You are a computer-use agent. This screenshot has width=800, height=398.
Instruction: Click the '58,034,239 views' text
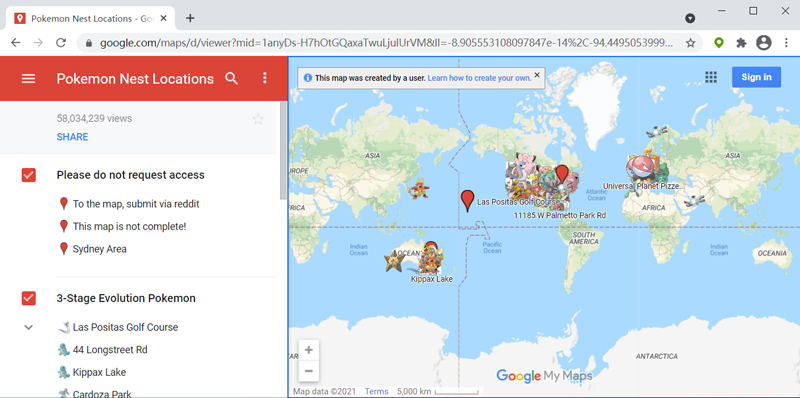pos(94,118)
